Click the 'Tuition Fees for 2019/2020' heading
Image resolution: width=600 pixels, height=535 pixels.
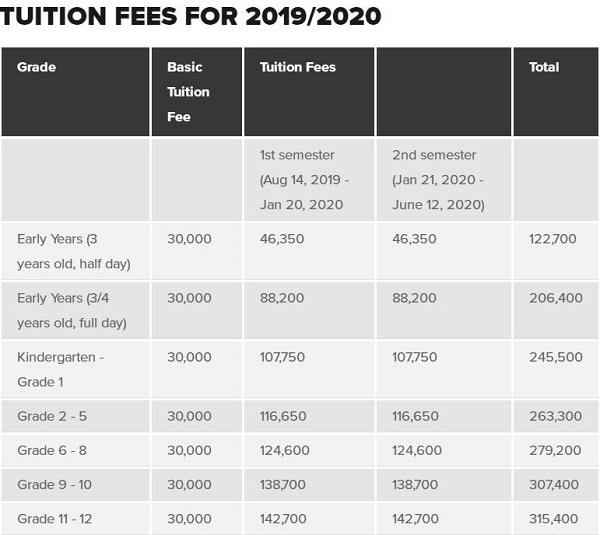pos(191,19)
